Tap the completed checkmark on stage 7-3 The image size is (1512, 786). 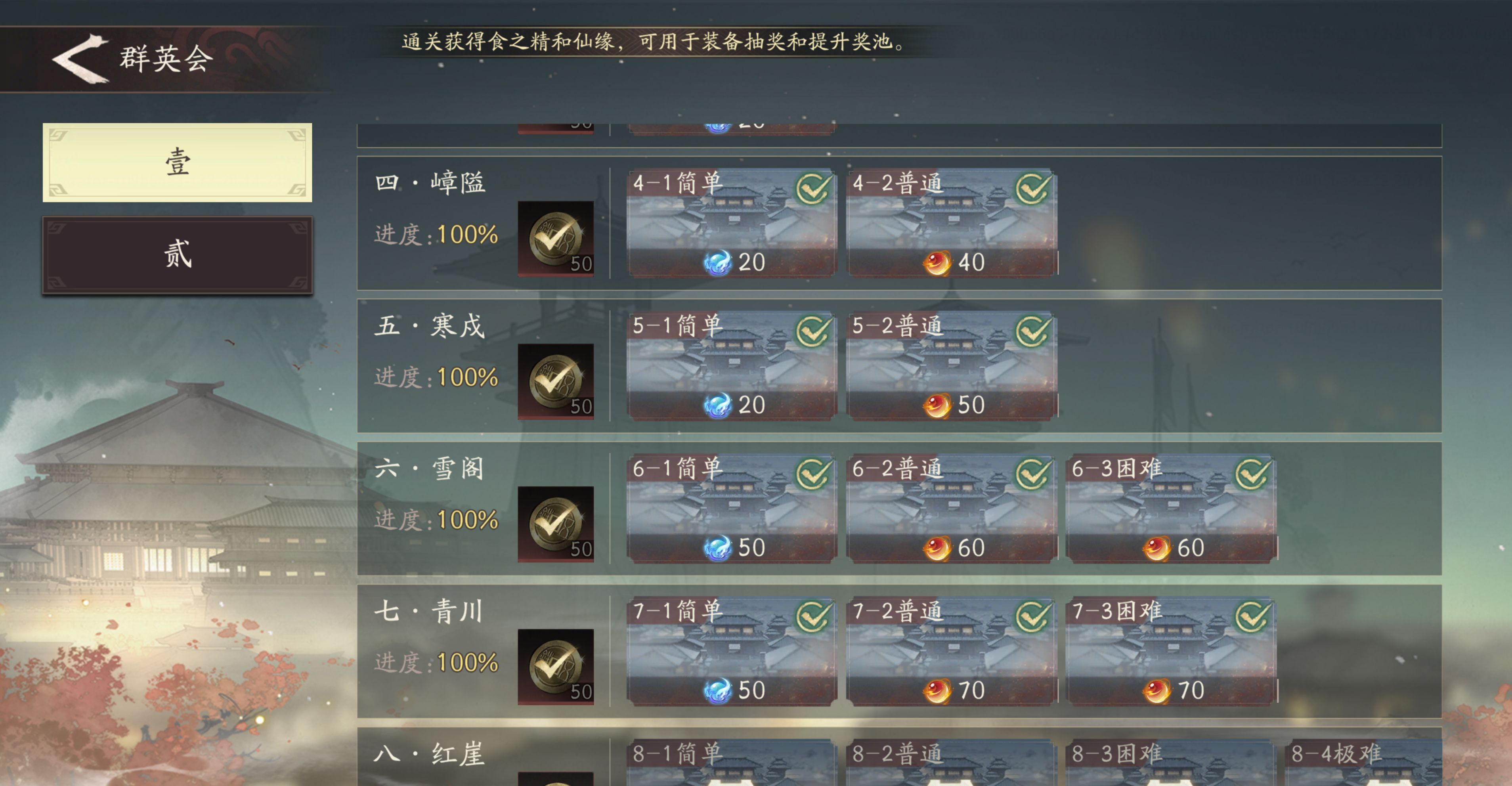pyautogui.click(x=1252, y=616)
